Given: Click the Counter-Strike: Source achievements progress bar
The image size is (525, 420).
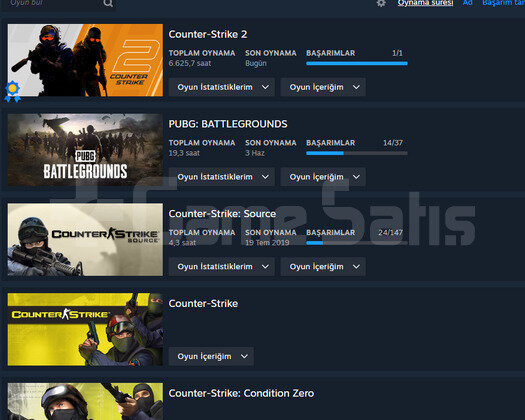Looking at the screenshot, I should click(357, 243).
